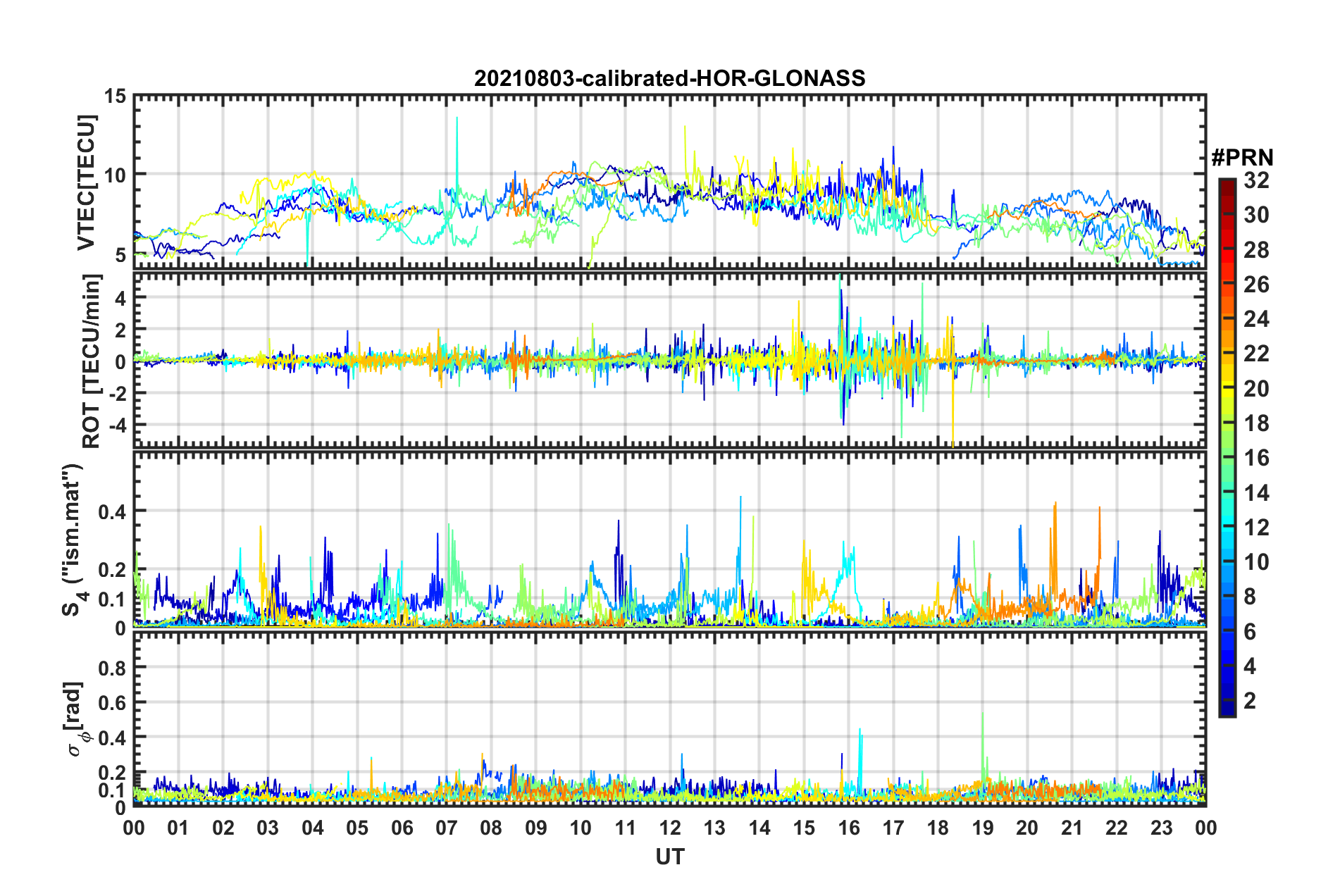Click the sigma phi [rad] axis label
1340x896 pixels.
click(x=76, y=719)
